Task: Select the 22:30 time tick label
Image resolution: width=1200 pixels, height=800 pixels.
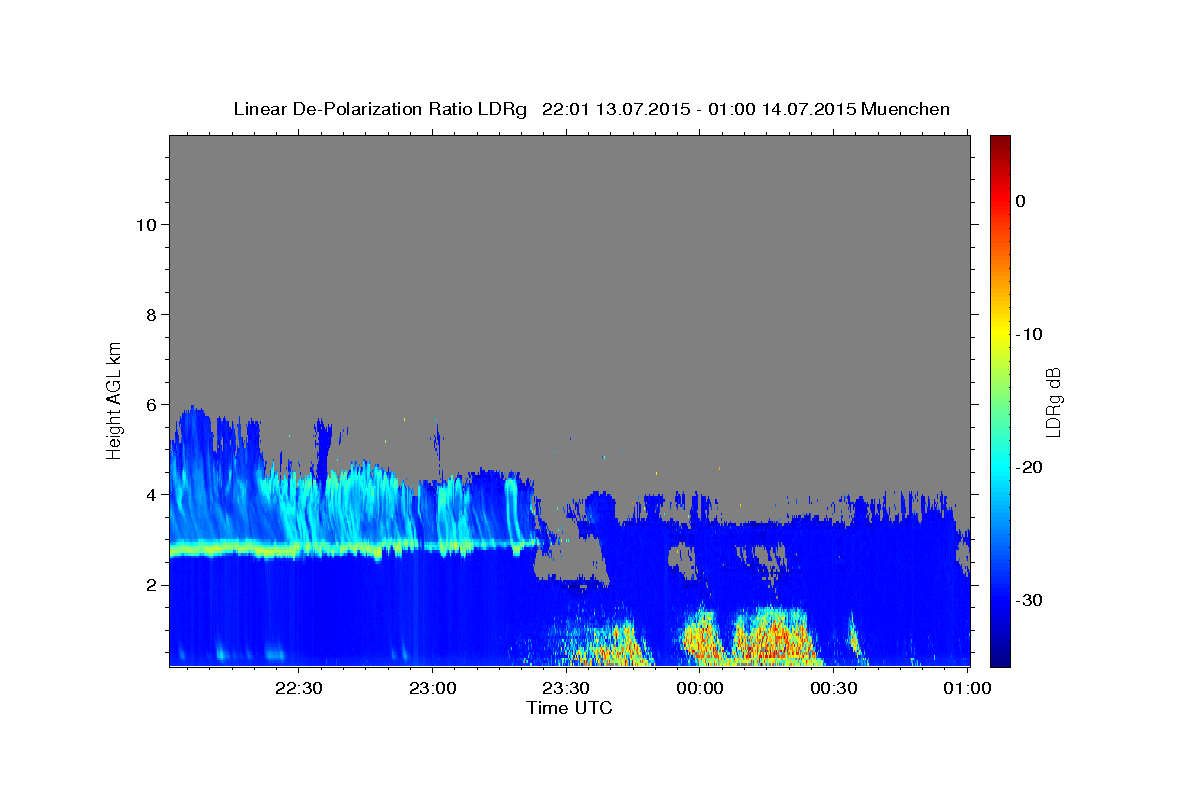Action: pyautogui.click(x=298, y=688)
